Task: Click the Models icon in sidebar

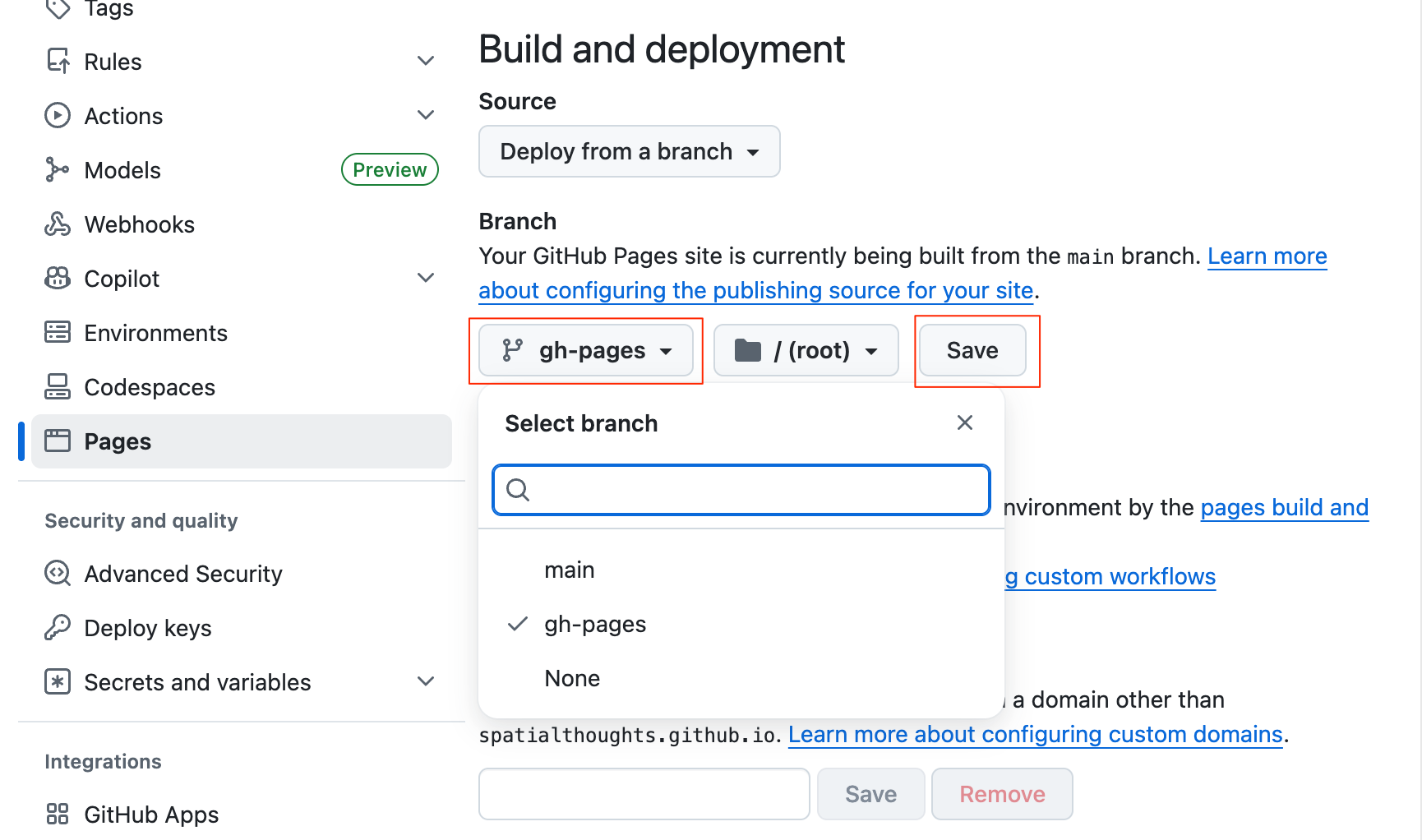Action: 57,170
